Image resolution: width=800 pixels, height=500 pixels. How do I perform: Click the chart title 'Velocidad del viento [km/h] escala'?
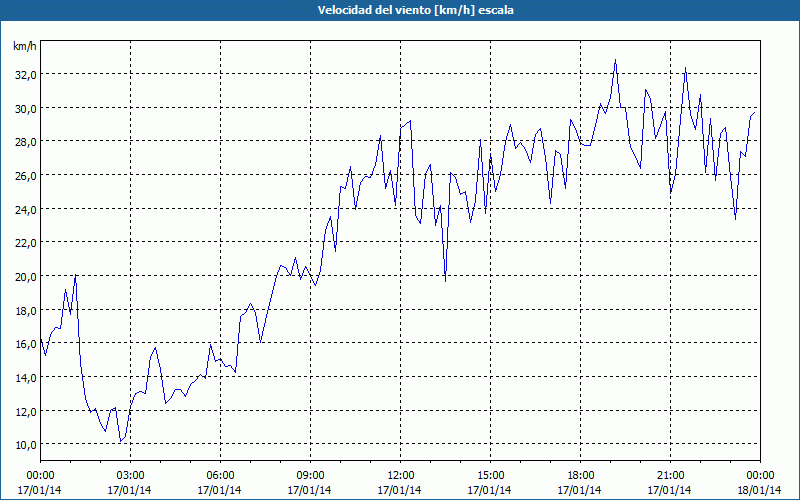coord(415,10)
